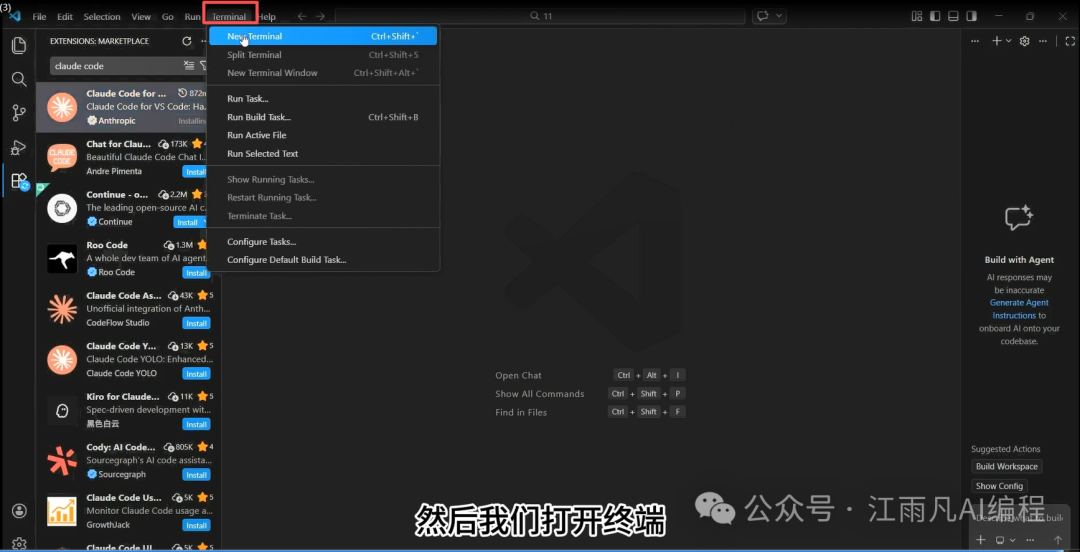Open the chat panel leftmost ellipsis menu
The width and height of the screenshot is (1080, 552).
click(x=975, y=41)
